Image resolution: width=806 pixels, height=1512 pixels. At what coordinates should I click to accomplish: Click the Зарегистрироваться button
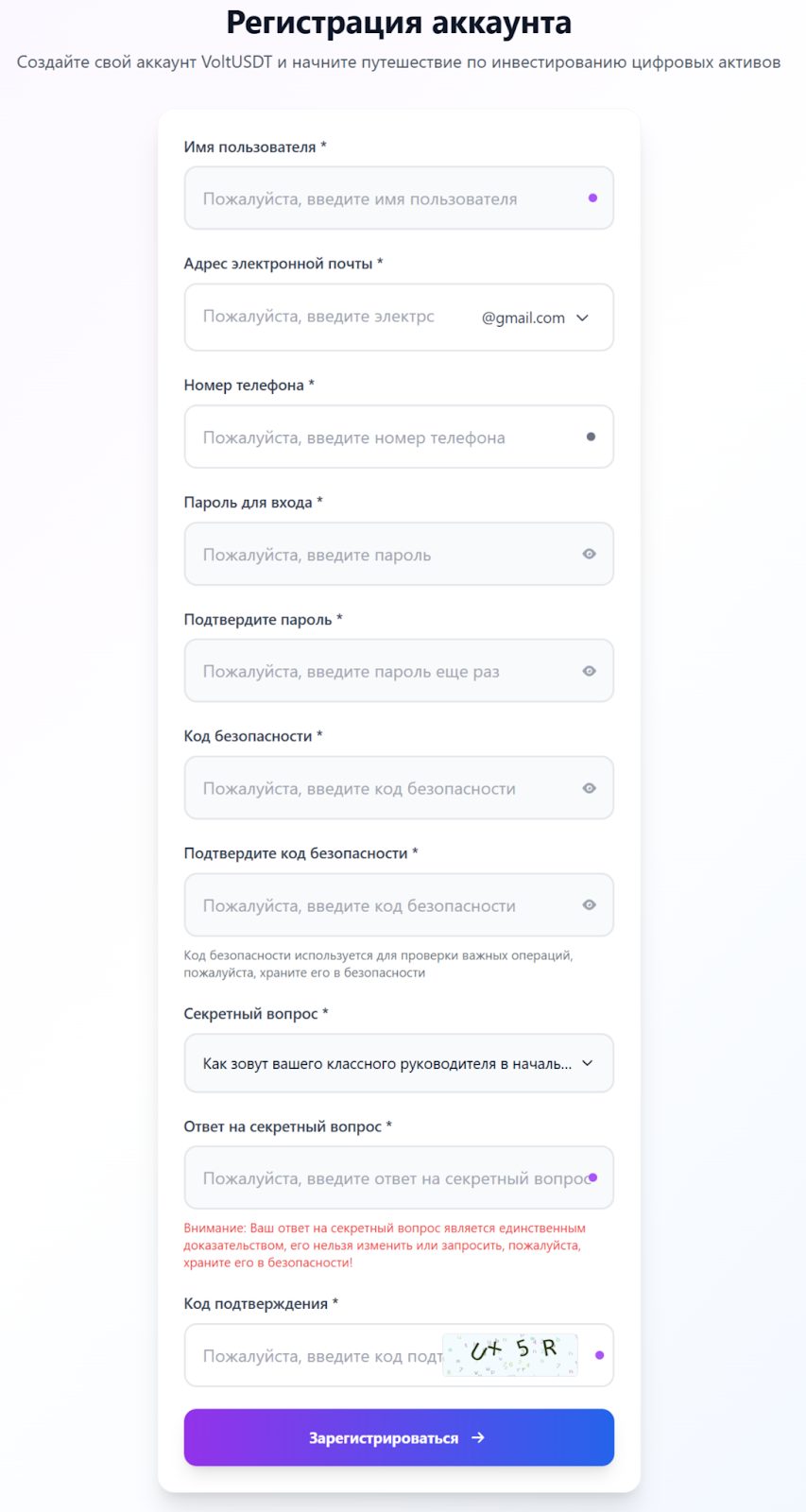(x=398, y=1437)
